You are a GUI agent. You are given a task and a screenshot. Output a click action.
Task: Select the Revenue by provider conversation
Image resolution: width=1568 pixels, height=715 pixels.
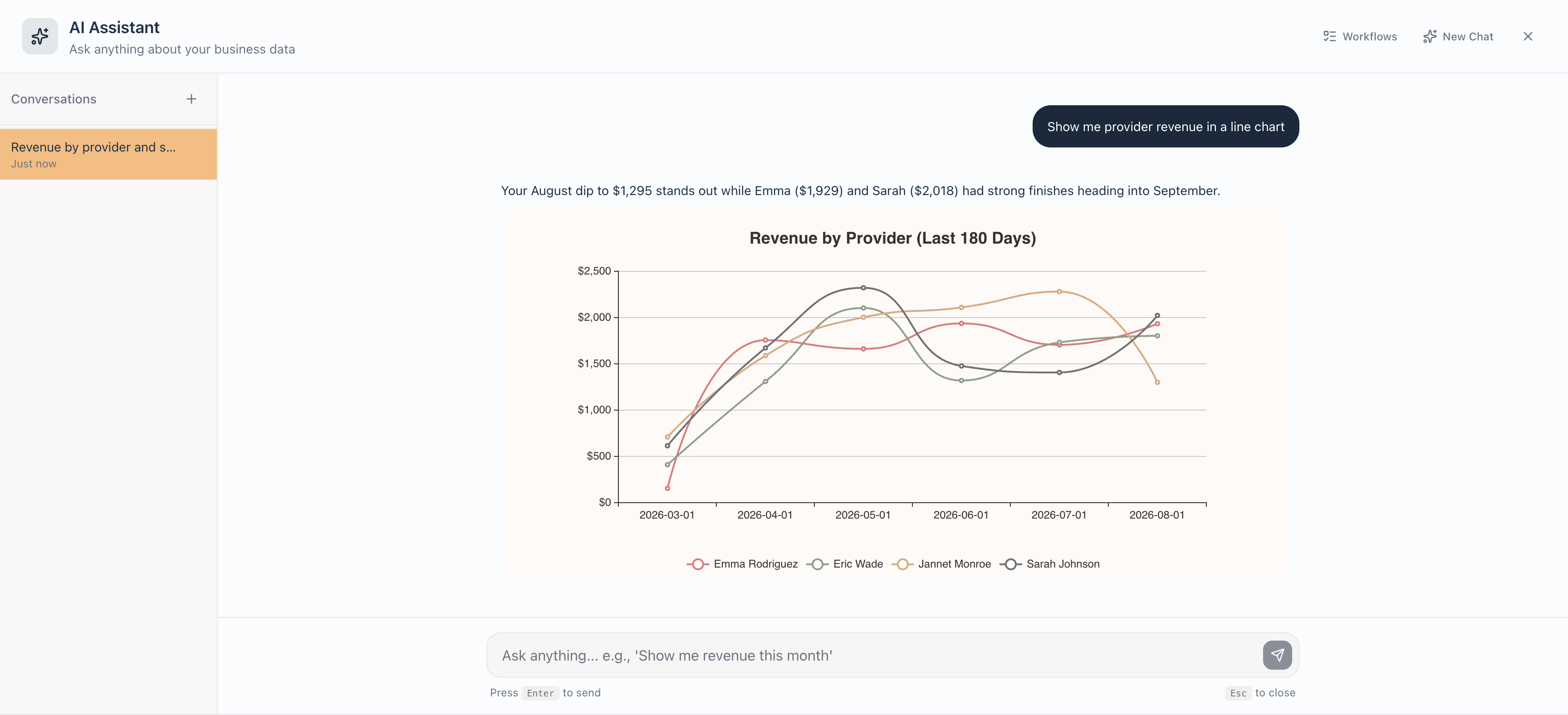pyautogui.click(x=108, y=154)
